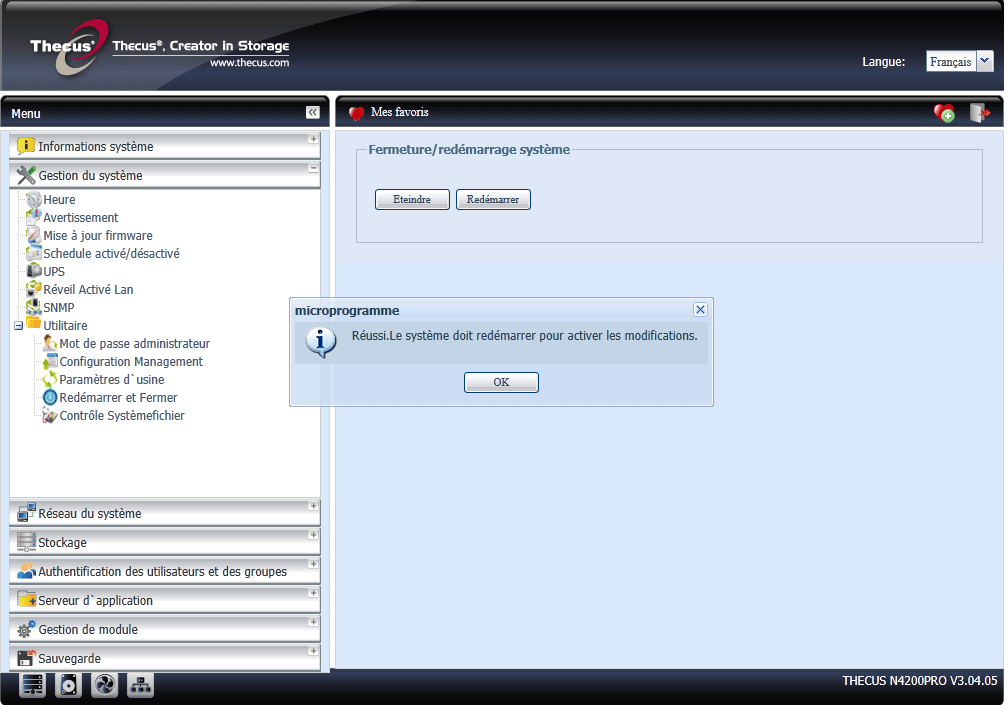Open the Langue dropdown
Image resolution: width=1008 pixels, height=705 pixels.
point(984,61)
